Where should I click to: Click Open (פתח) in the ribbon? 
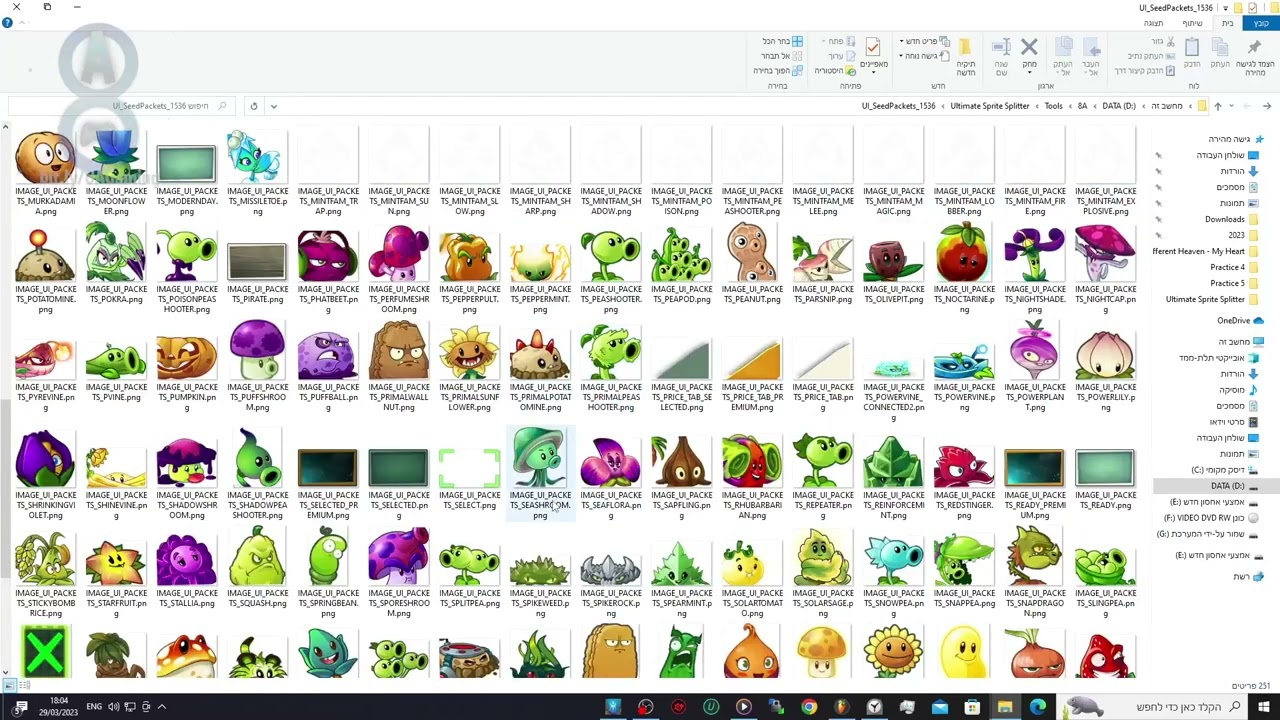pyautogui.click(x=840, y=41)
